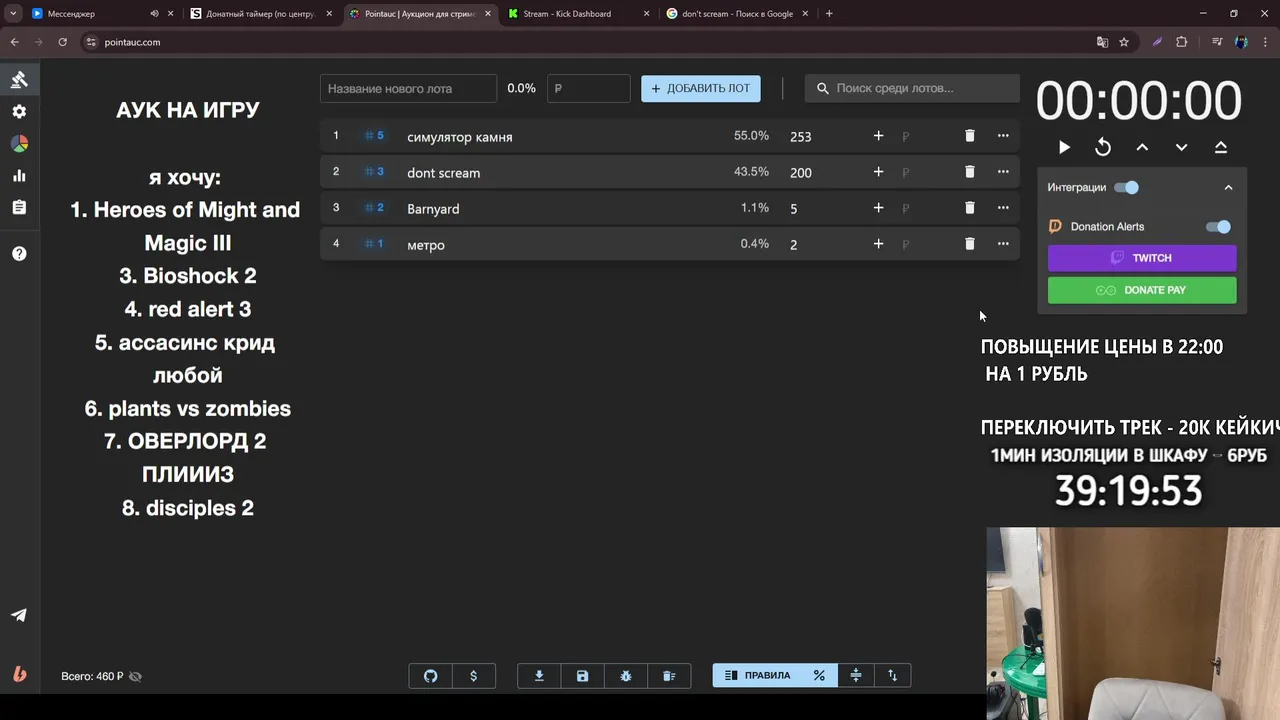
Task: Delete the Barnyard lot
Action: (969, 208)
